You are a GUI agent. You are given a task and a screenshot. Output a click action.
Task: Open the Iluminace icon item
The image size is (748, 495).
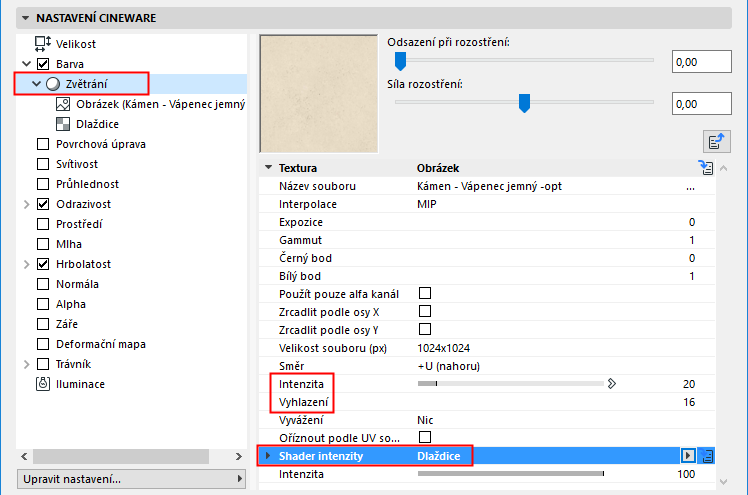[43, 384]
